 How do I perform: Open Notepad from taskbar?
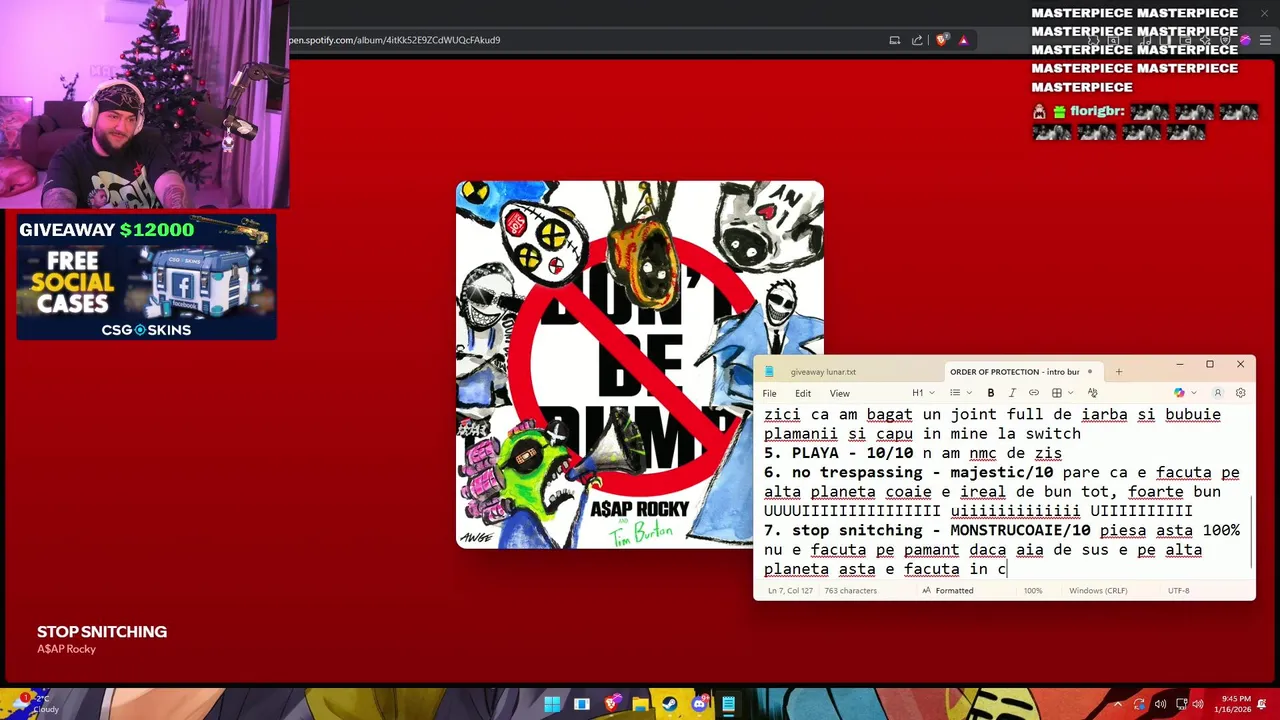(729, 704)
